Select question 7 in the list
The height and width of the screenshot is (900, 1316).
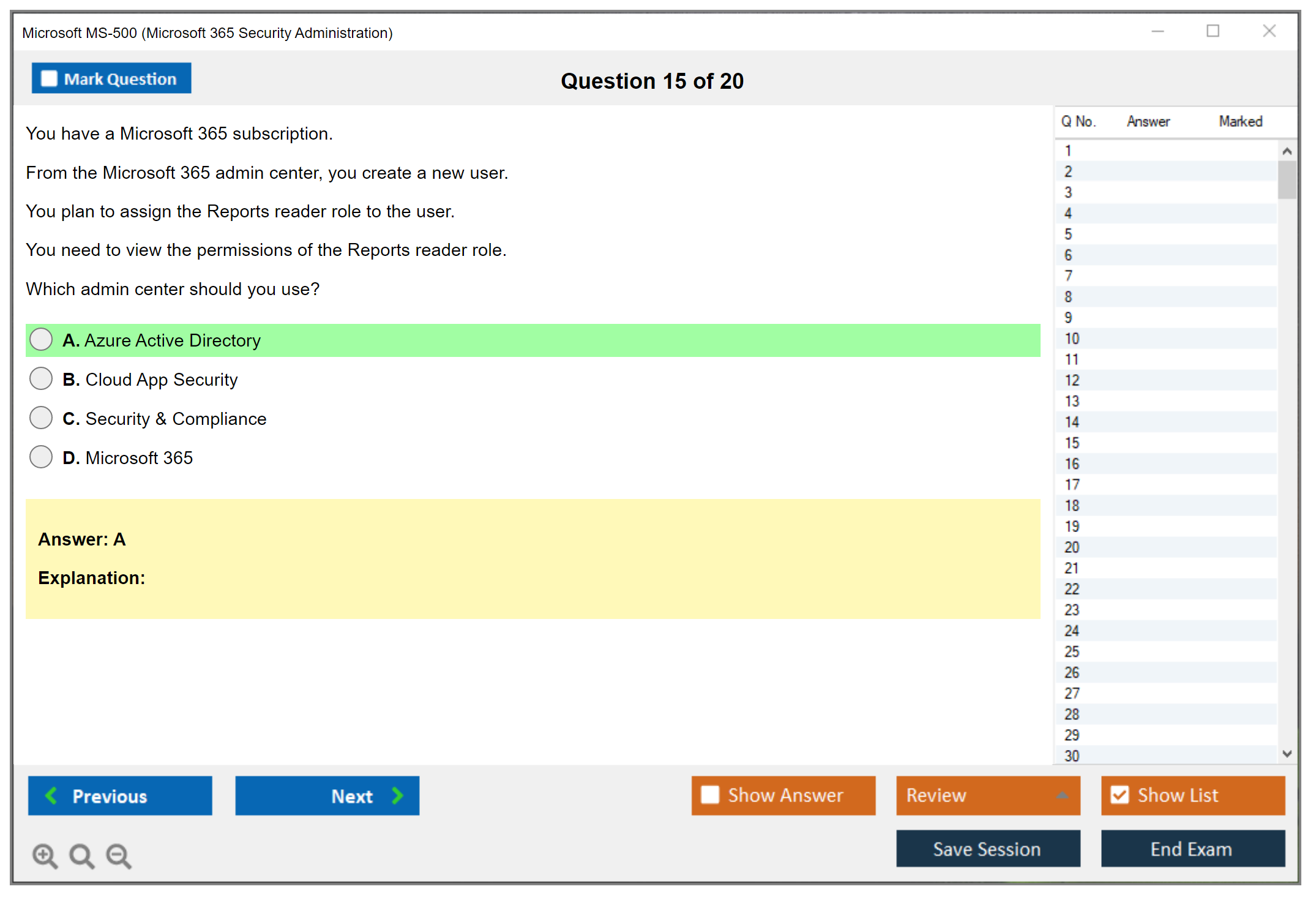pos(1068,276)
